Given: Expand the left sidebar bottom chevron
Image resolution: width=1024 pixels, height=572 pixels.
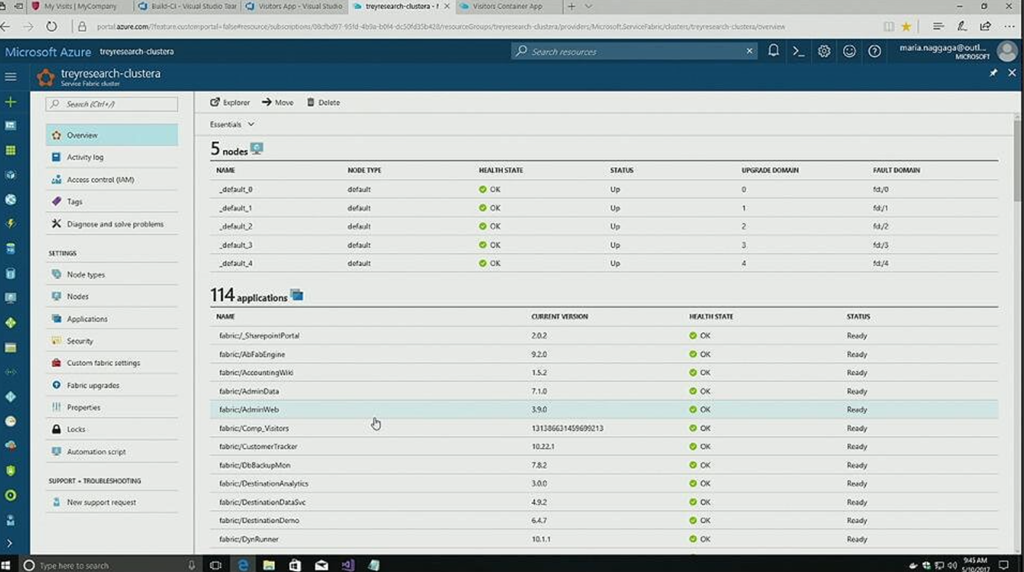Looking at the screenshot, I should tap(11, 543).
